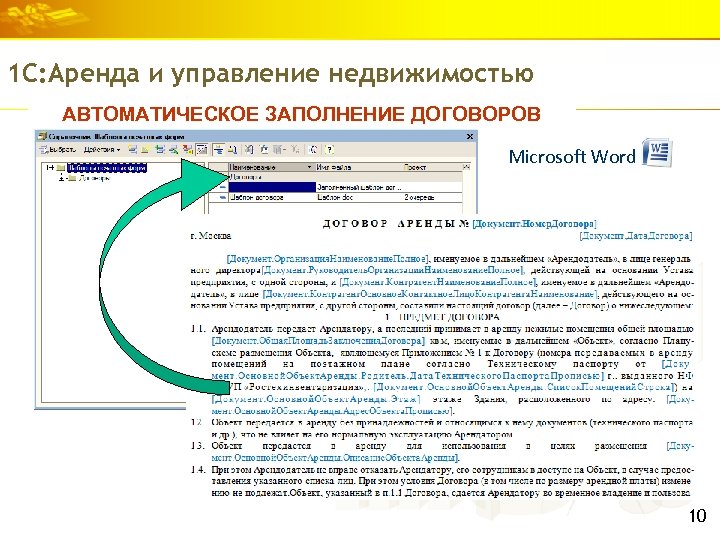Click the ДОГОВОР АРЕНДЫ № heading

[x=395, y=224]
